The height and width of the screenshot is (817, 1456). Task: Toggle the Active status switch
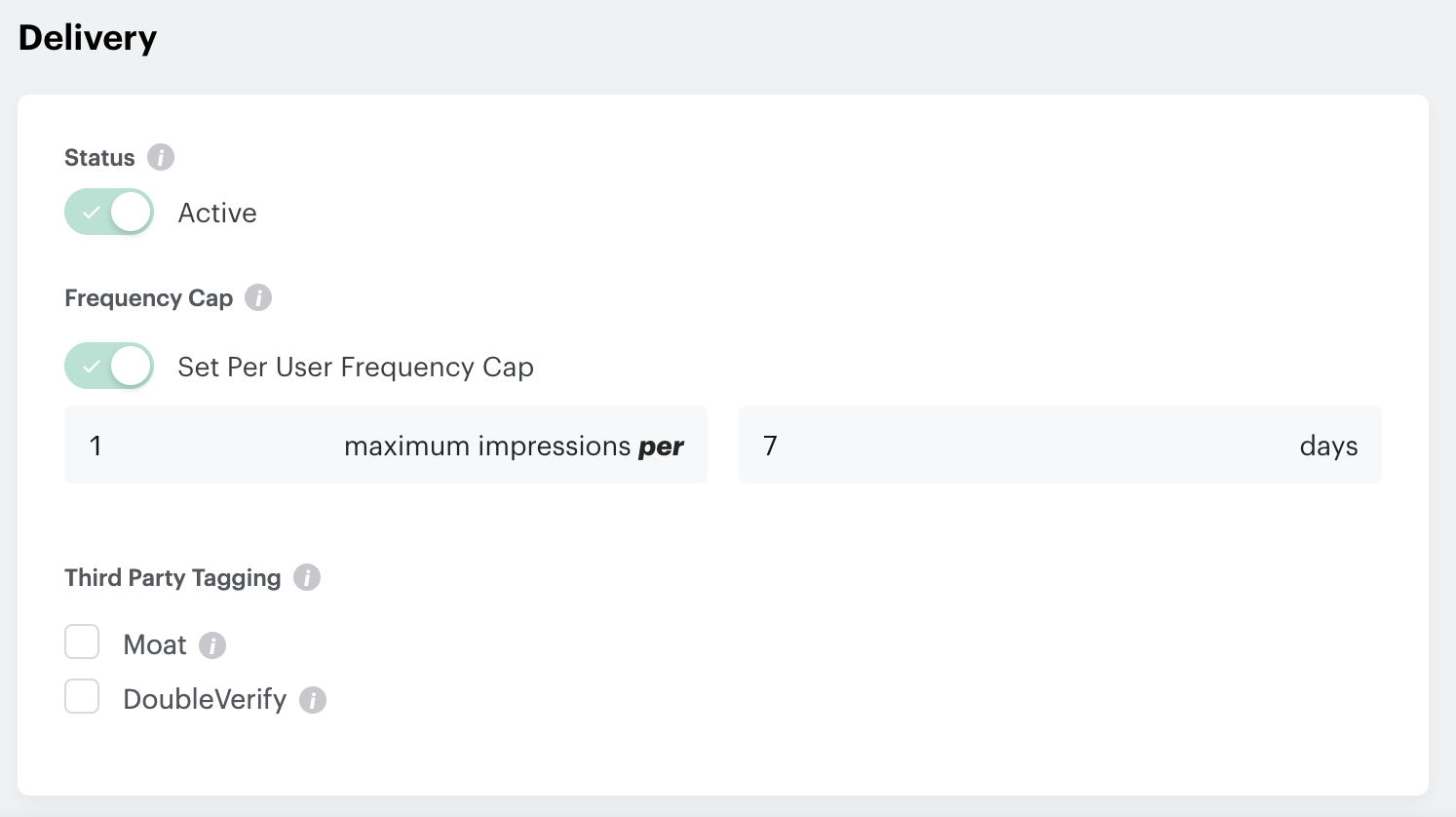(x=109, y=213)
